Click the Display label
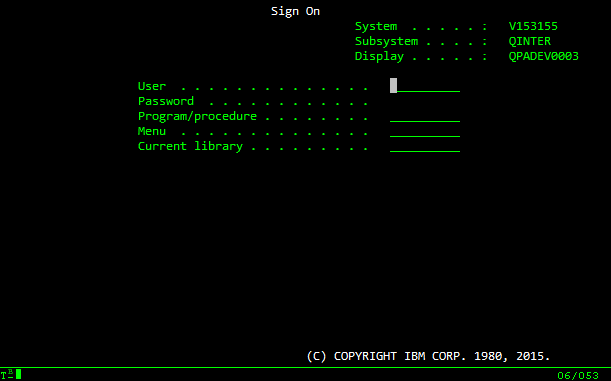 coord(379,56)
